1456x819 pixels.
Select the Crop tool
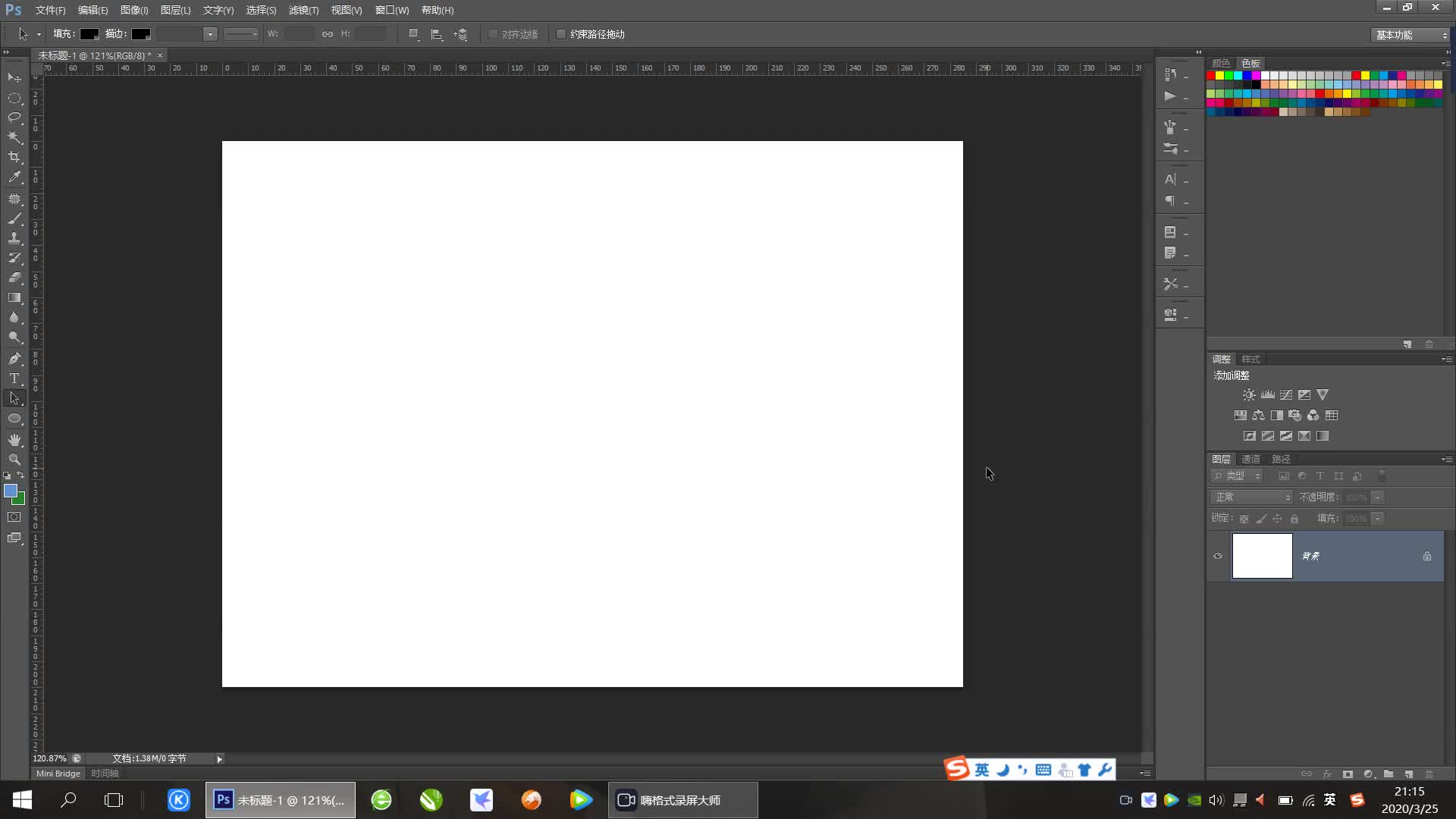(14, 157)
